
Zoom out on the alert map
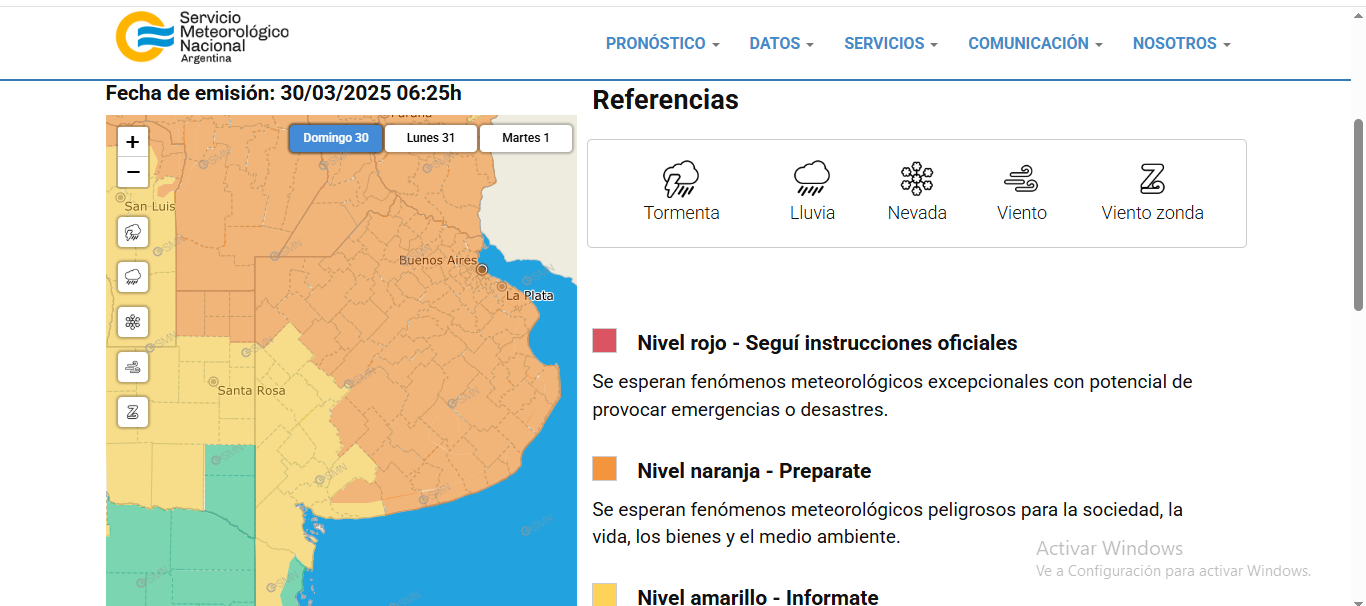(x=133, y=173)
